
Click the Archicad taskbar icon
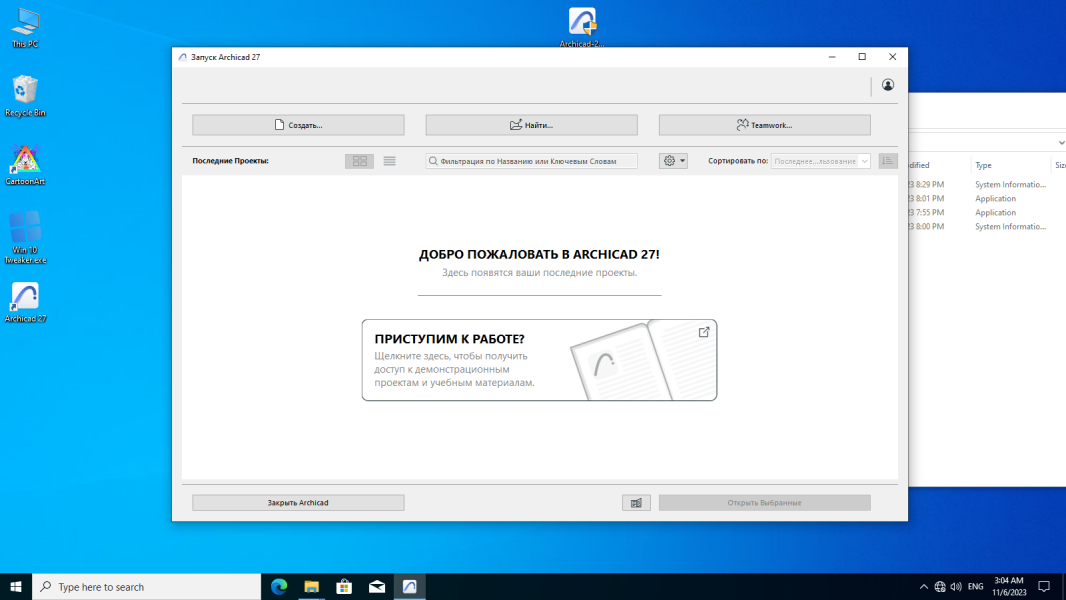409,586
